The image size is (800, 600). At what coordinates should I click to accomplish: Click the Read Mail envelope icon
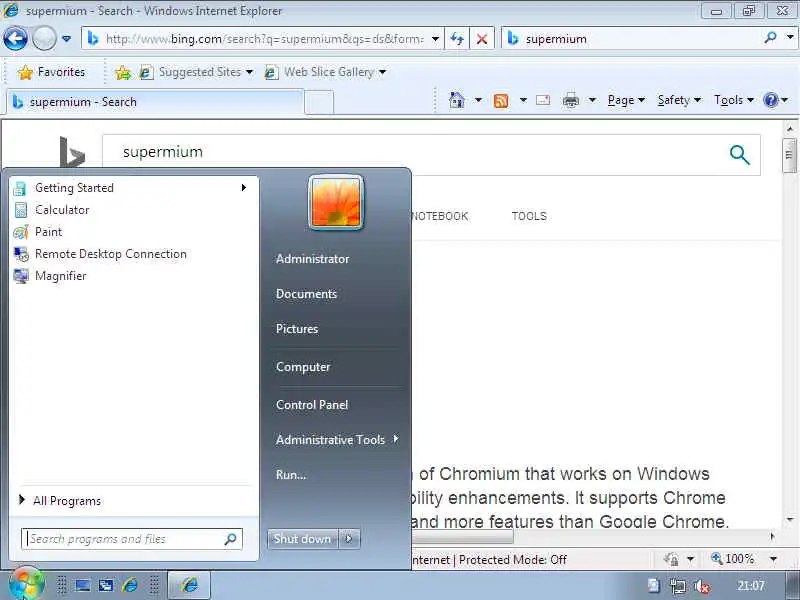[543, 100]
